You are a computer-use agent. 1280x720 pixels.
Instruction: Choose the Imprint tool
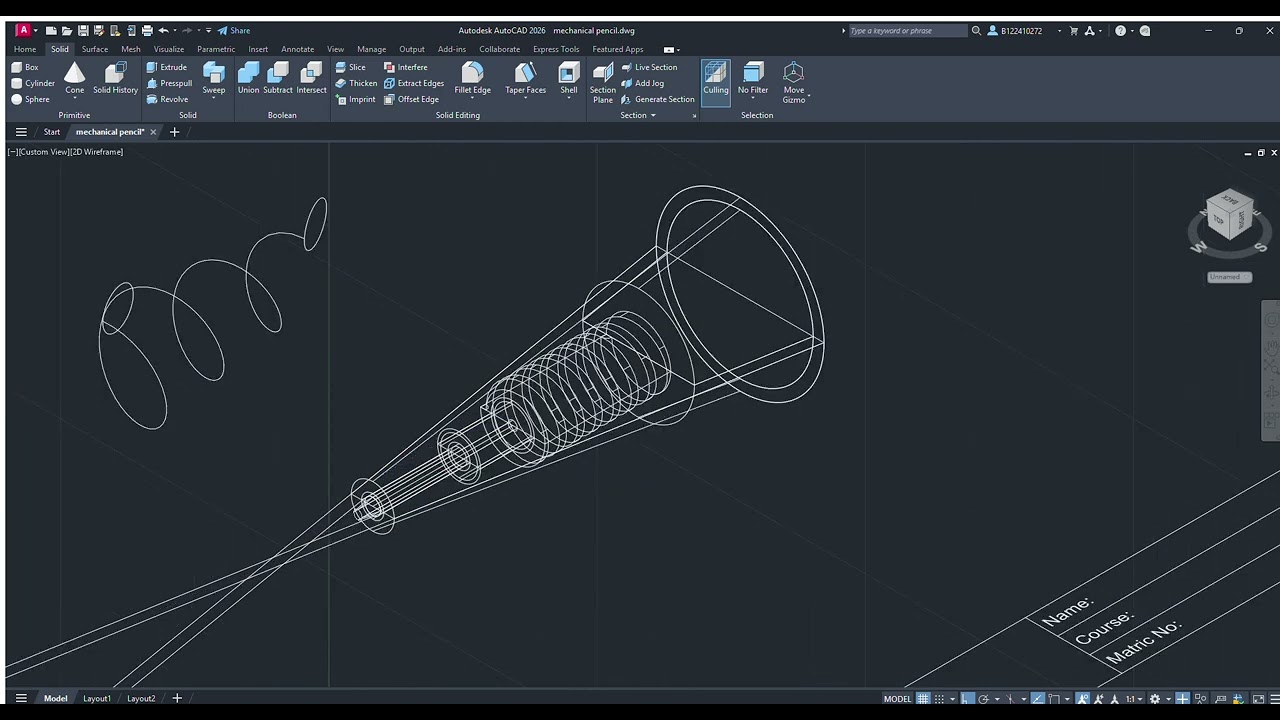pos(355,99)
